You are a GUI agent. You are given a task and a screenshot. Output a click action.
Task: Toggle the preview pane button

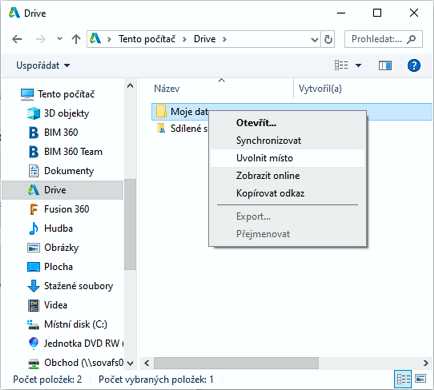385,65
